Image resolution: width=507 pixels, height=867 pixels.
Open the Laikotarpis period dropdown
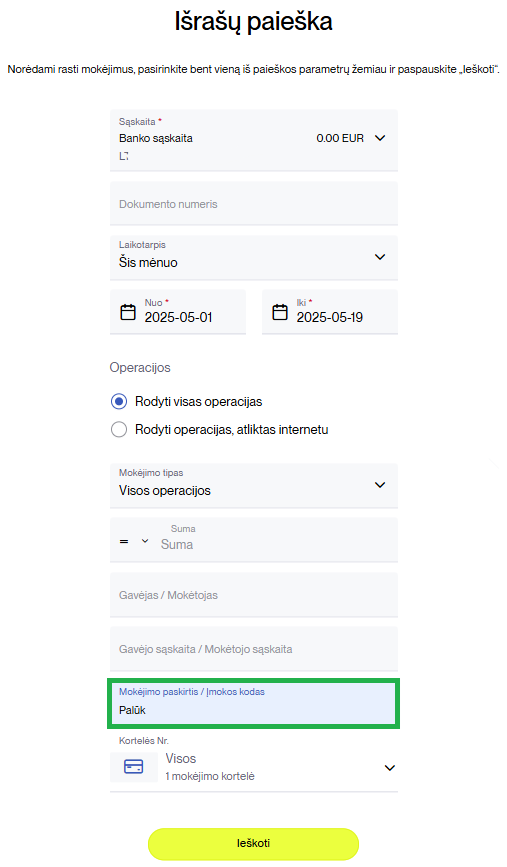254,257
